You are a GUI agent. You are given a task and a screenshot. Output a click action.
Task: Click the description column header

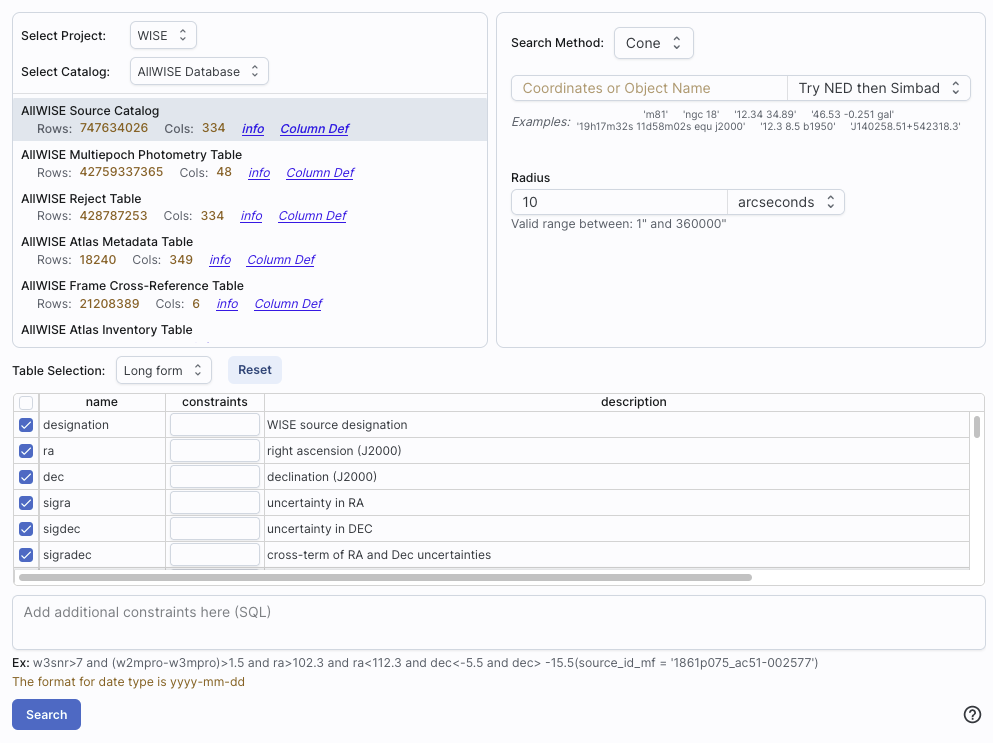coord(633,402)
